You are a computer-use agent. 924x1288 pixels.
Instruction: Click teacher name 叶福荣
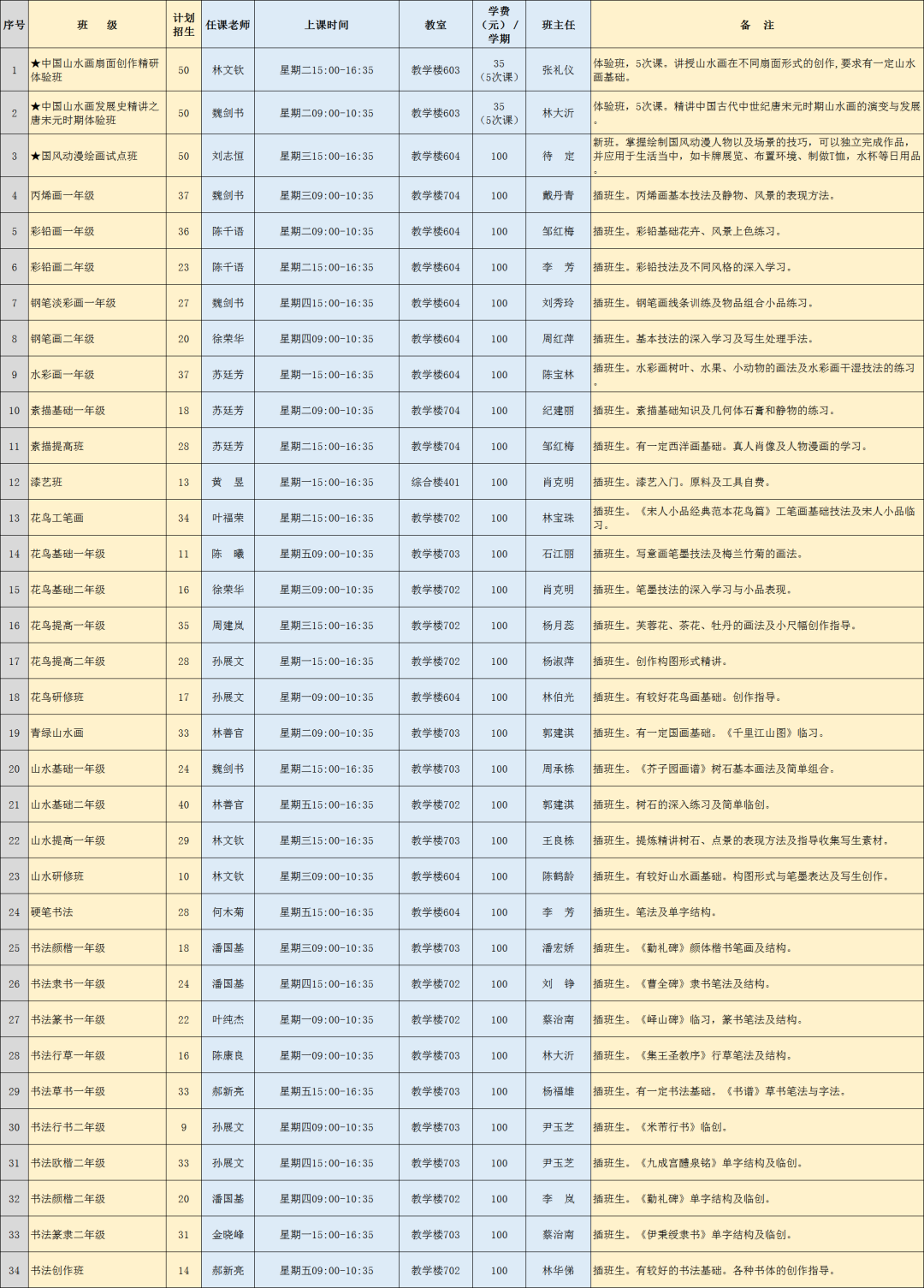pos(228,519)
